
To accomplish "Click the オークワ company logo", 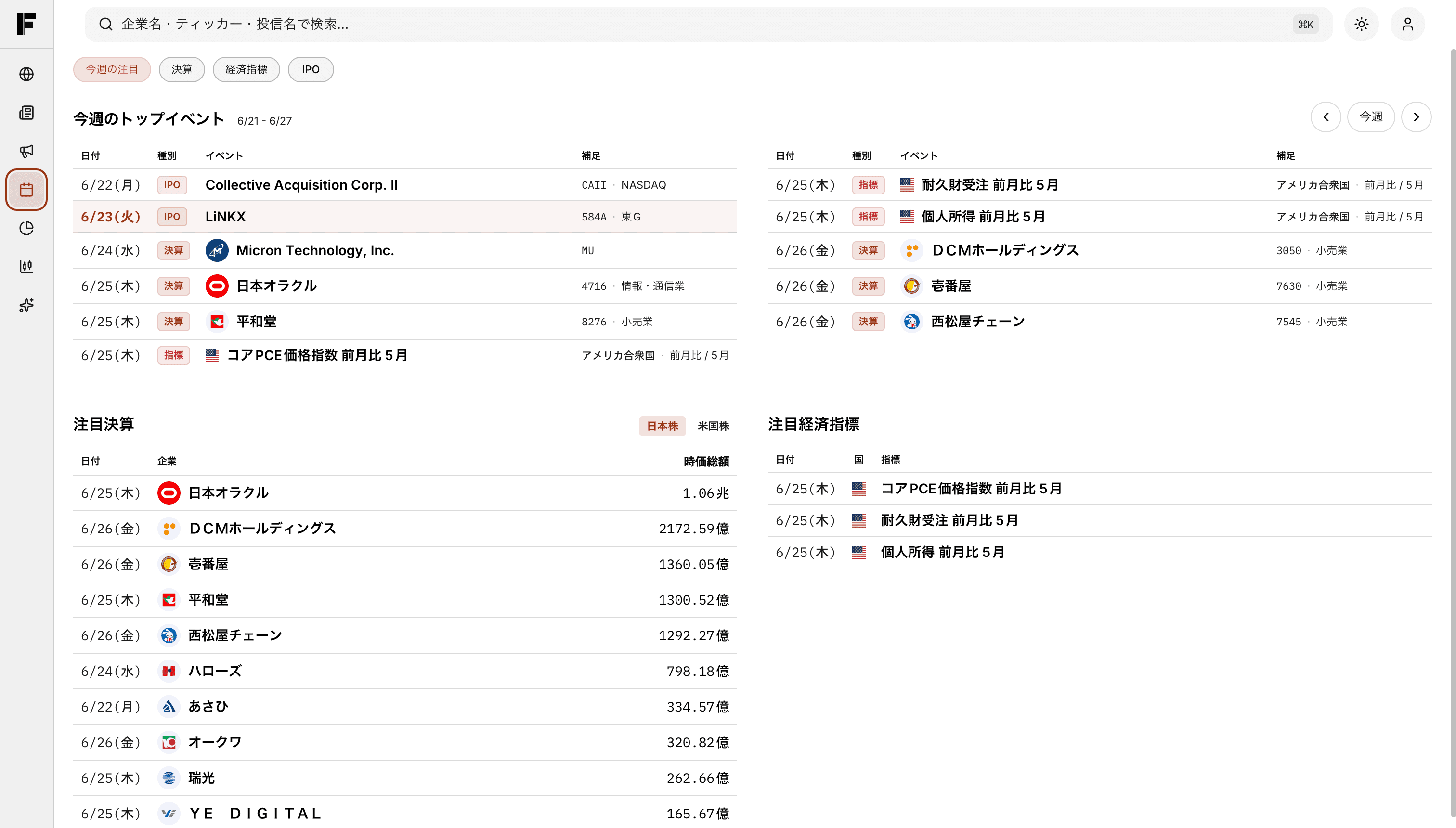I will click(x=169, y=743).
